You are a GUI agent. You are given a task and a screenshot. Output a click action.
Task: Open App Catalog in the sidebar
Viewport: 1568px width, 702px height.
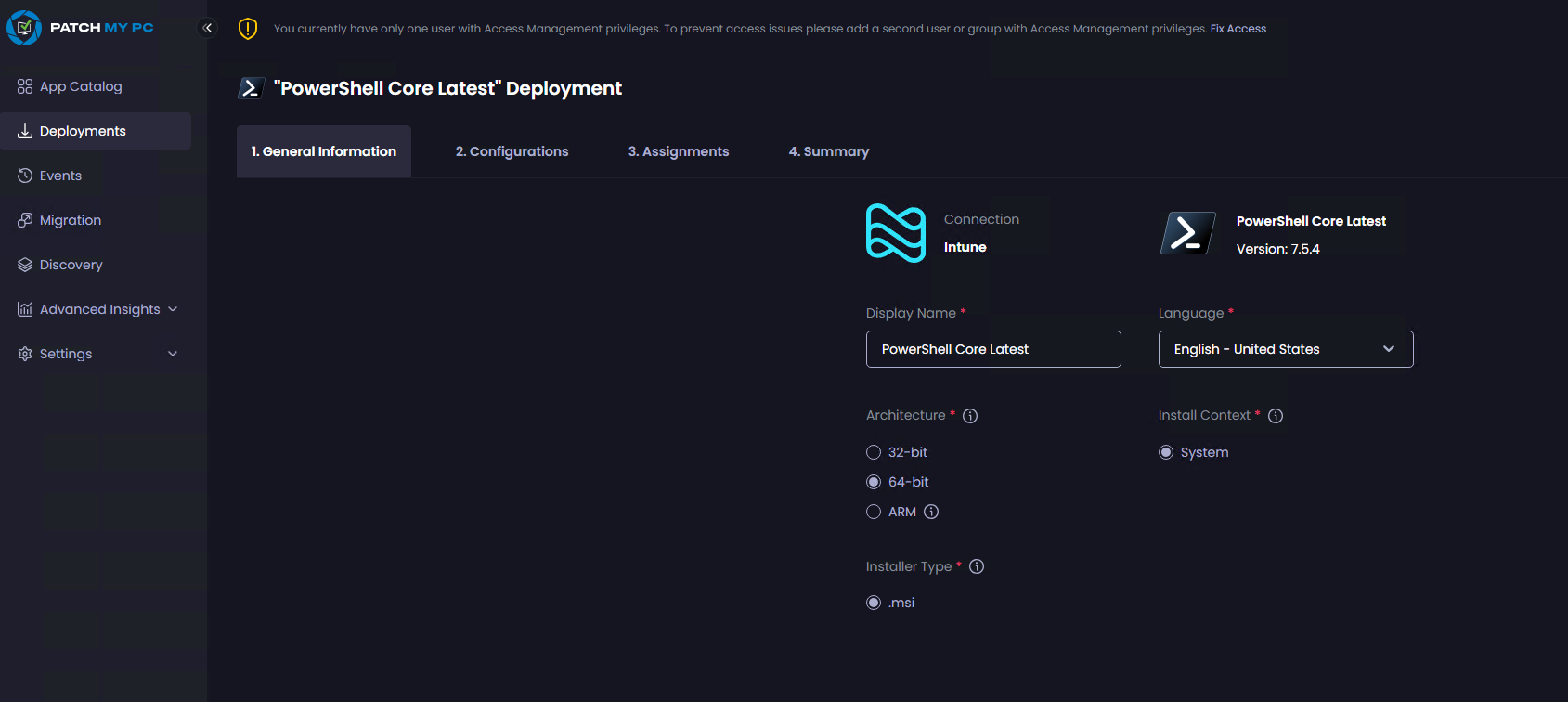point(81,86)
